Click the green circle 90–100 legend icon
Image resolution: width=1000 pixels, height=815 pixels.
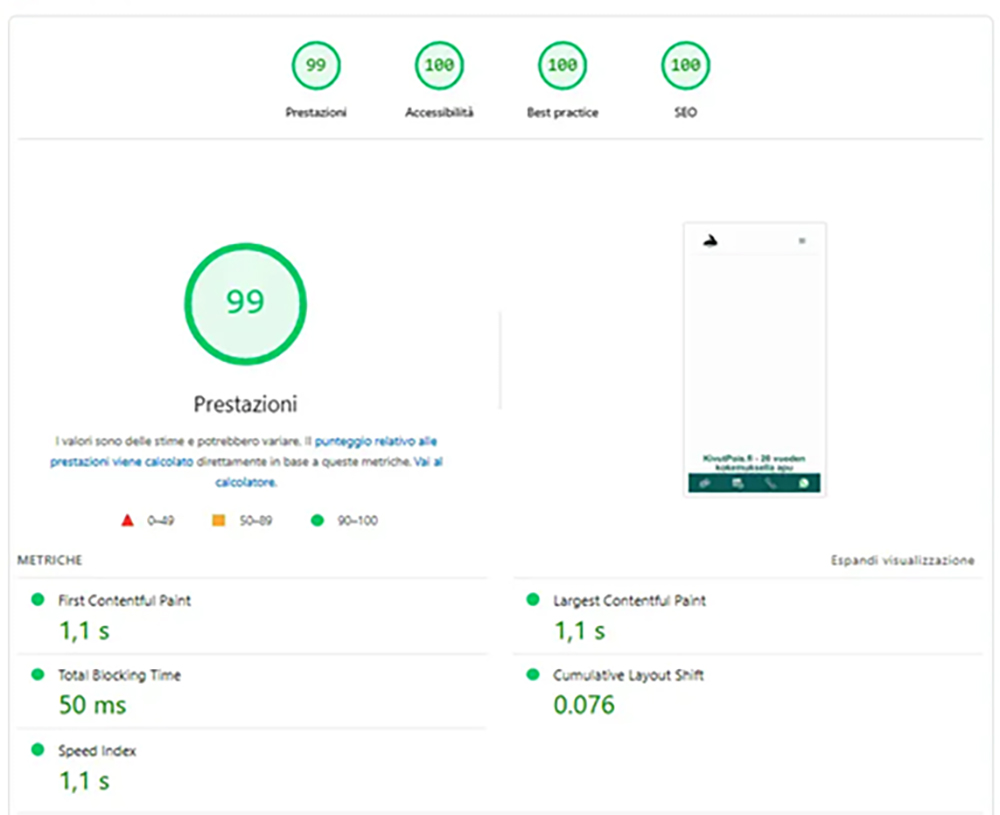318,520
